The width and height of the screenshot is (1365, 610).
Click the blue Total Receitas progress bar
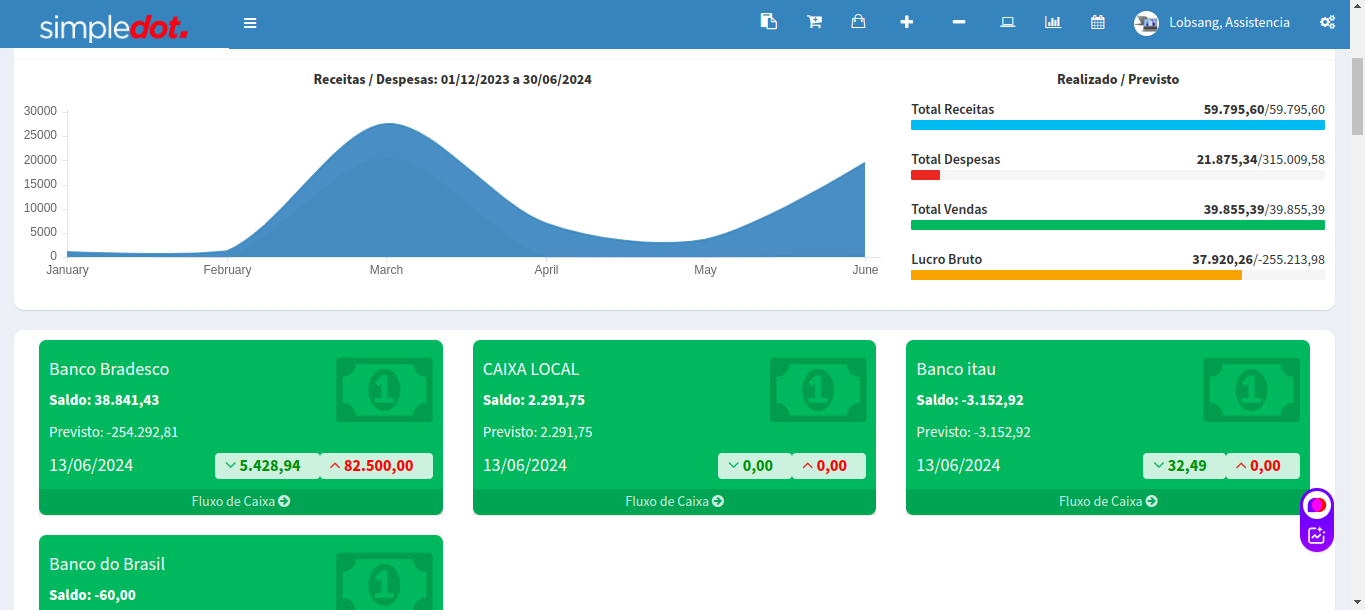tap(1117, 125)
